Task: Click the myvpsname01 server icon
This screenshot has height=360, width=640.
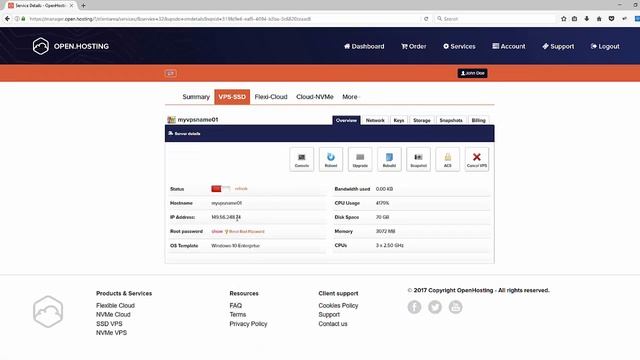Action: pyautogui.click(x=171, y=120)
